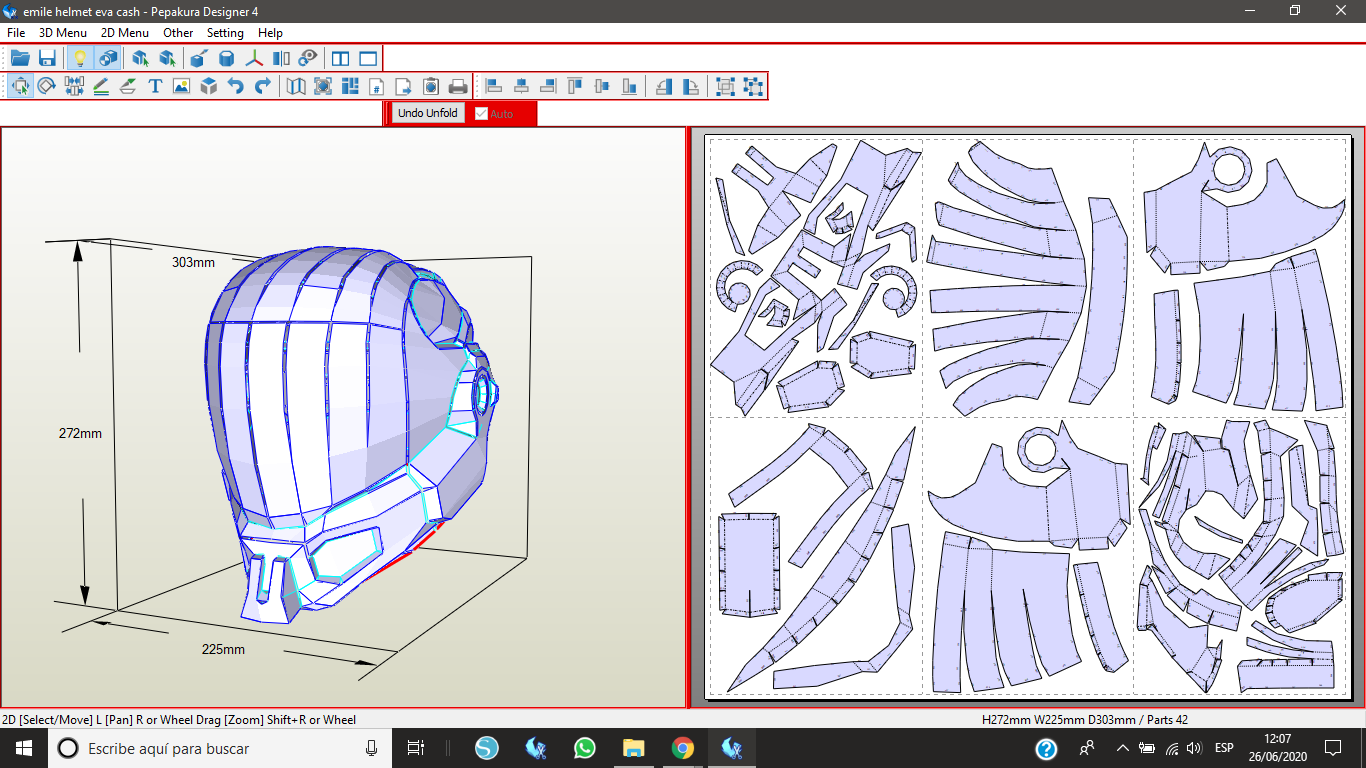
Task: Click the Undo Unfold button
Action: coord(427,113)
